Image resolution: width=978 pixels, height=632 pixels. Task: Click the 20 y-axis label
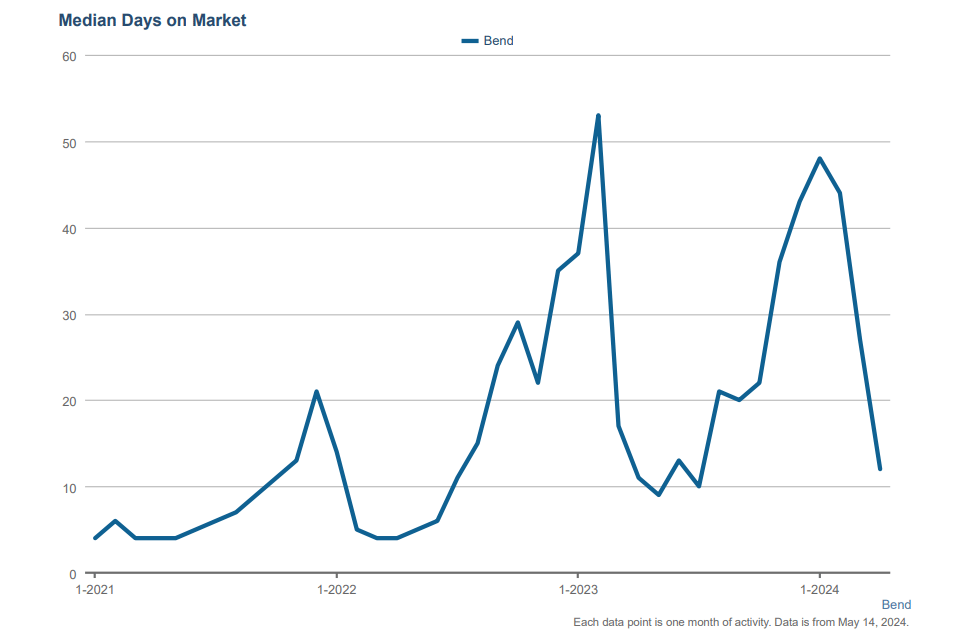tap(70, 401)
